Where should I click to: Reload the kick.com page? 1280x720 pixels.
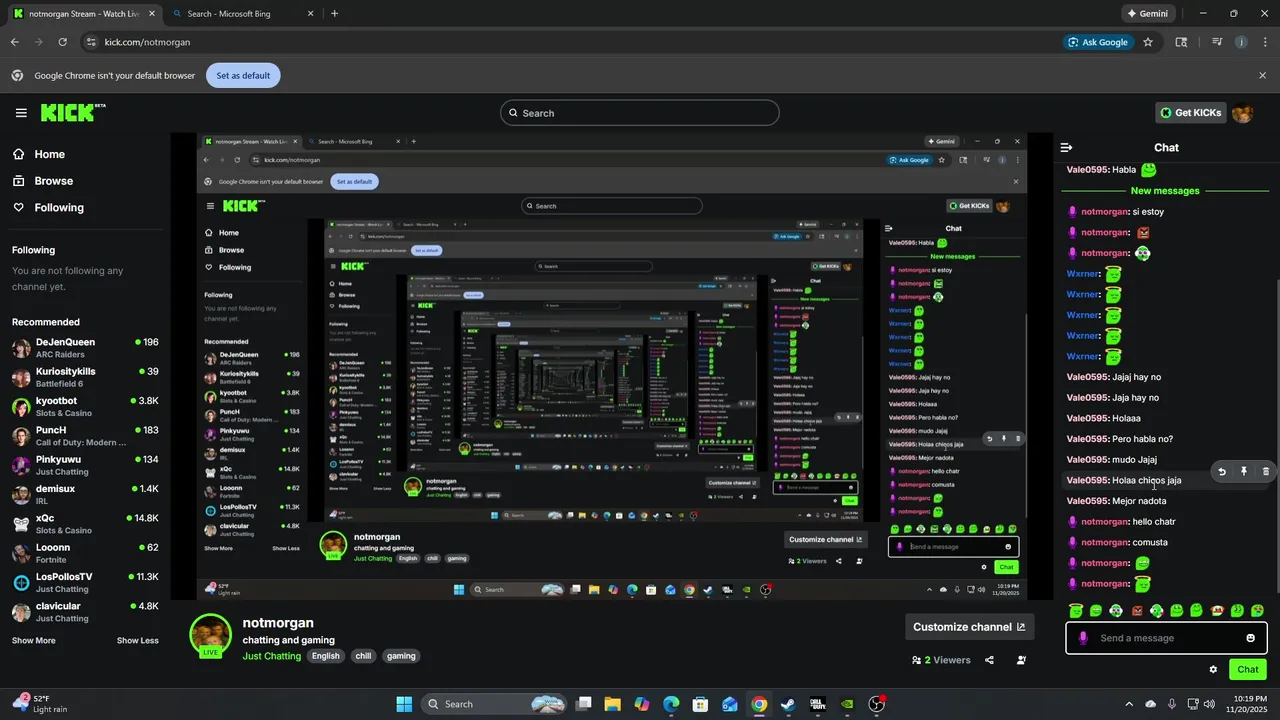(62, 42)
